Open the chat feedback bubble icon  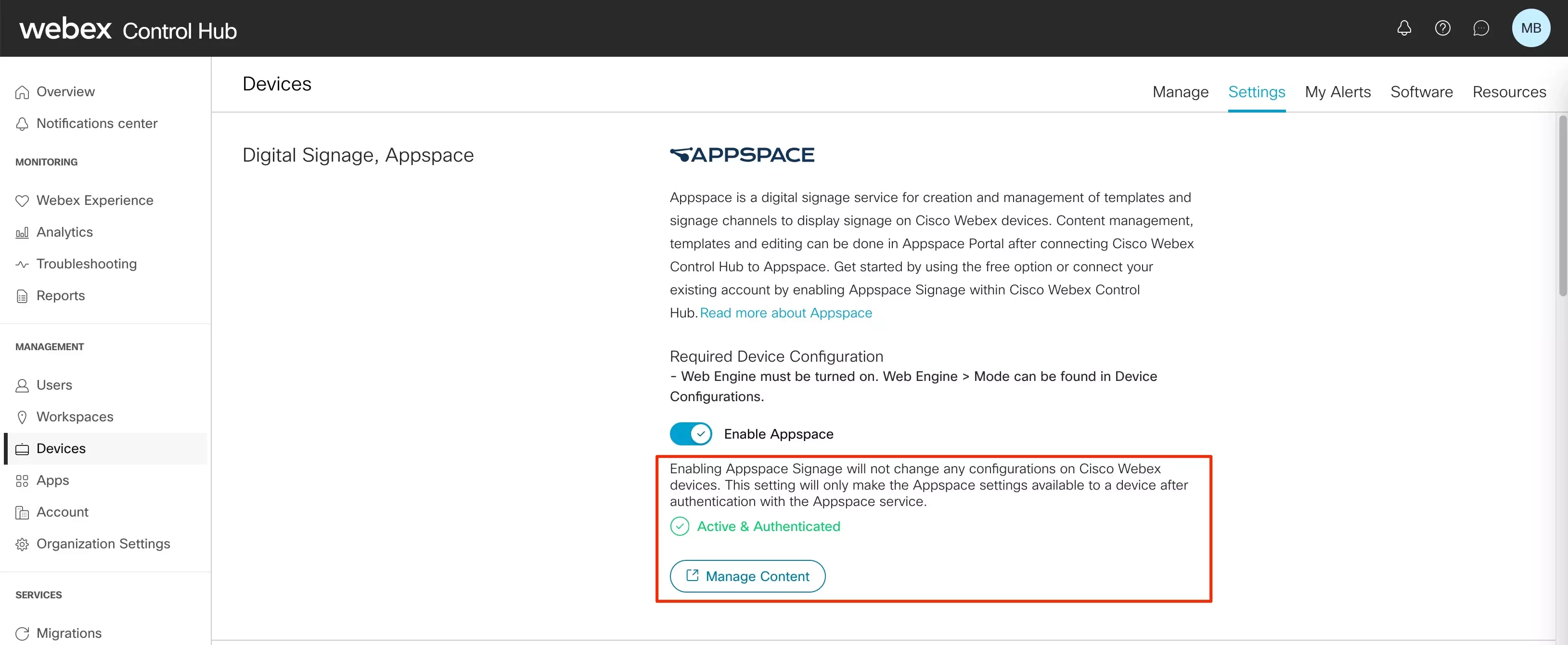tap(1480, 28)
